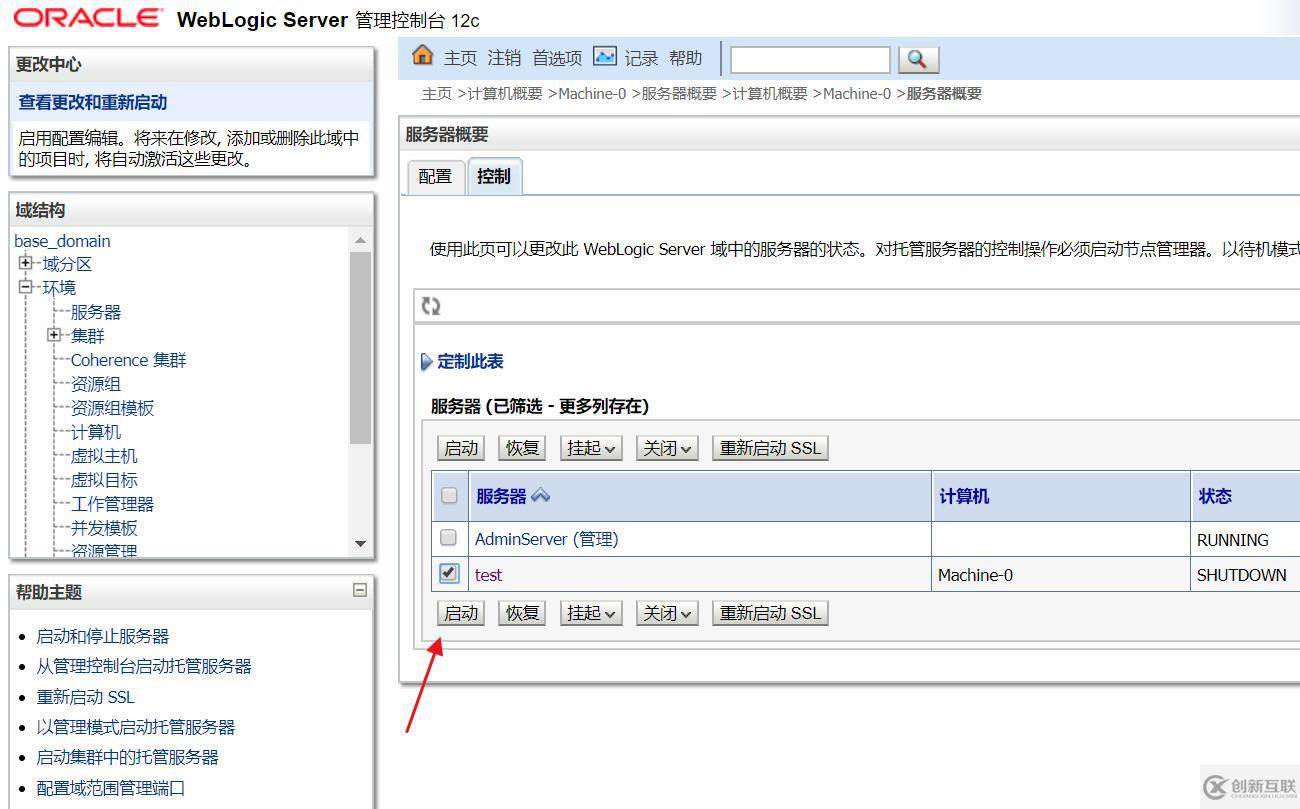This screenshot has height=809, width=1300.
Task: Click the search input field
Action: pyautogui.click(x=810, y=60)
